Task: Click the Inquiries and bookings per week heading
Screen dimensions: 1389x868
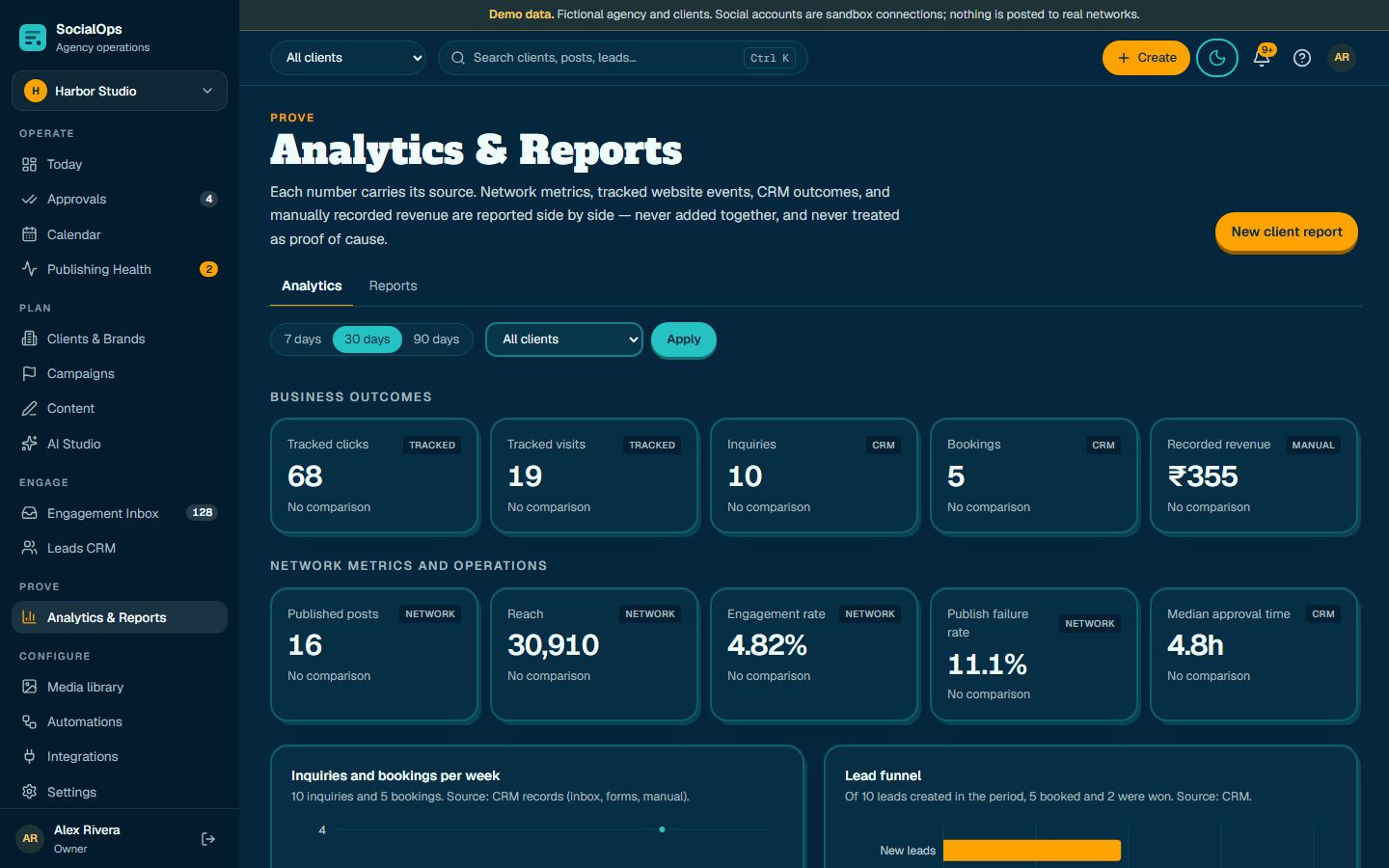Action: click(x=395, y=775)
